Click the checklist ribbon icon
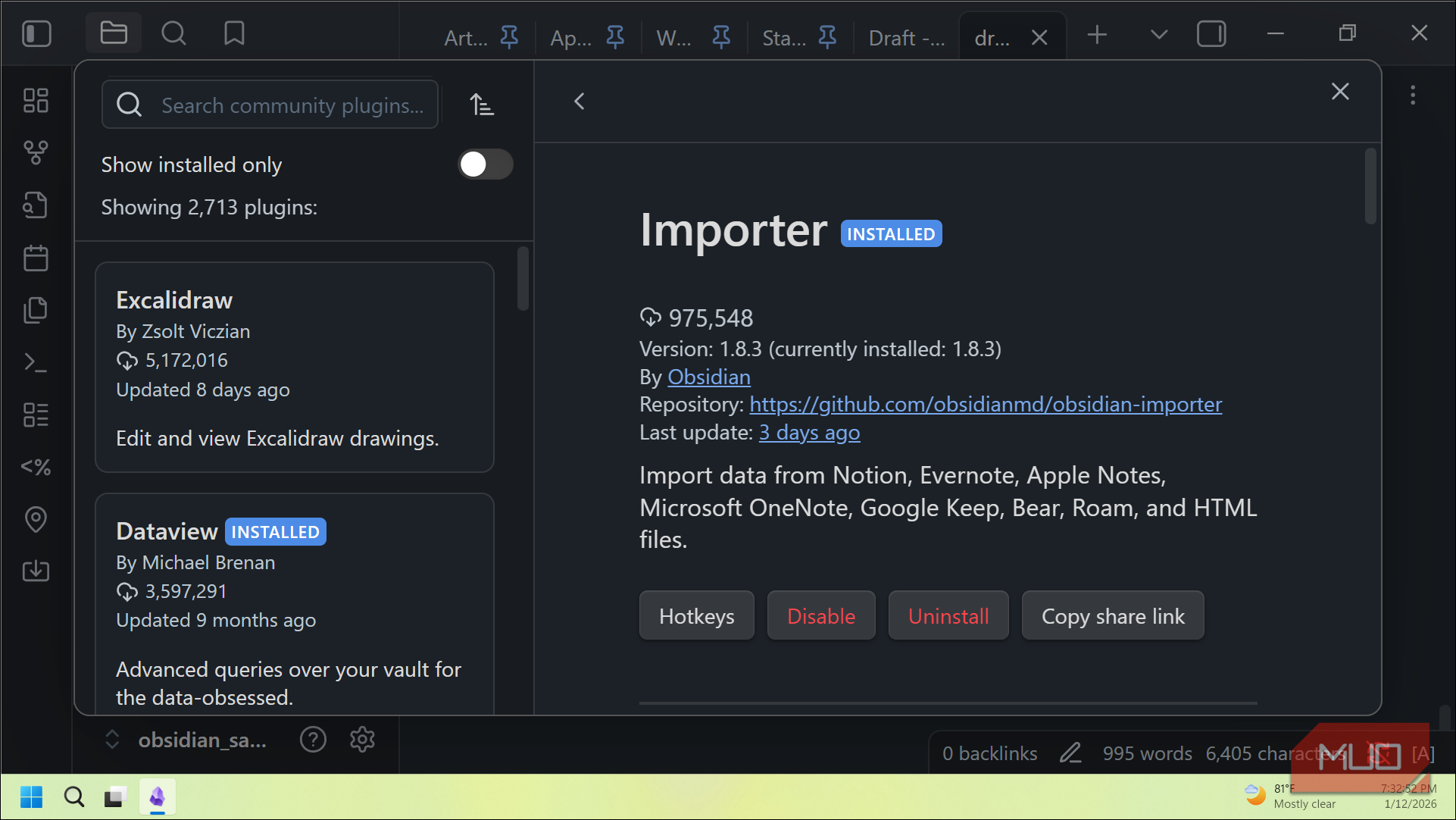The width and height of the screenshot is (1456, 820). point(36,415)
